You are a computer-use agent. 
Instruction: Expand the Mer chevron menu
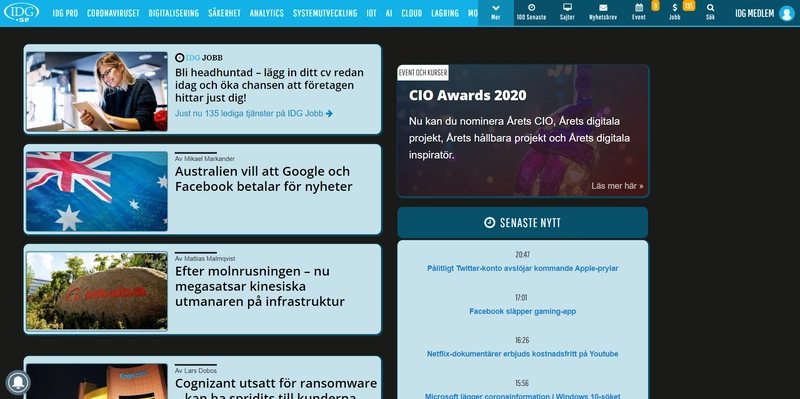pos(495,12)
